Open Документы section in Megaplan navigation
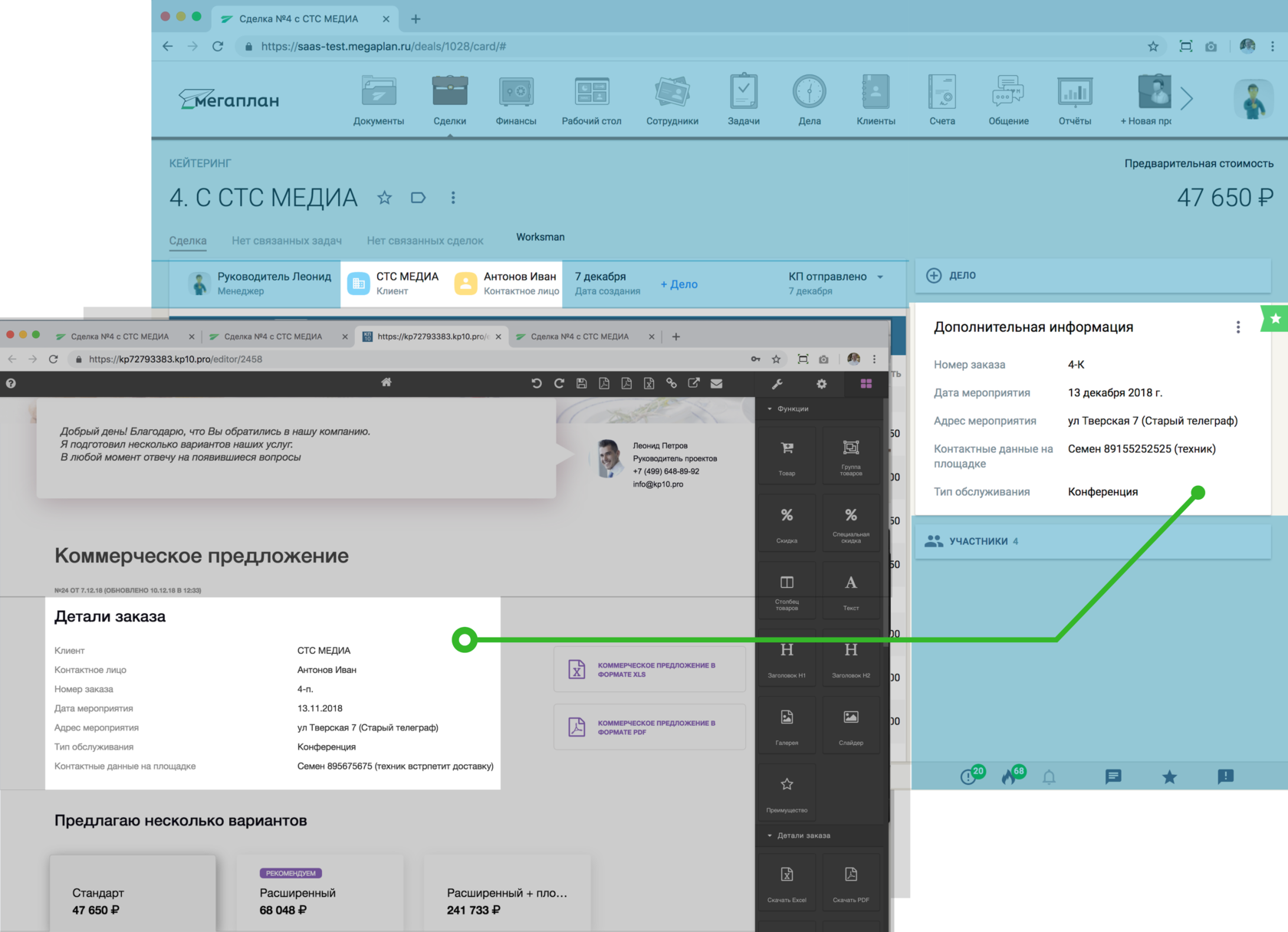The image size is (1288, 932). (x=379, y=100)
